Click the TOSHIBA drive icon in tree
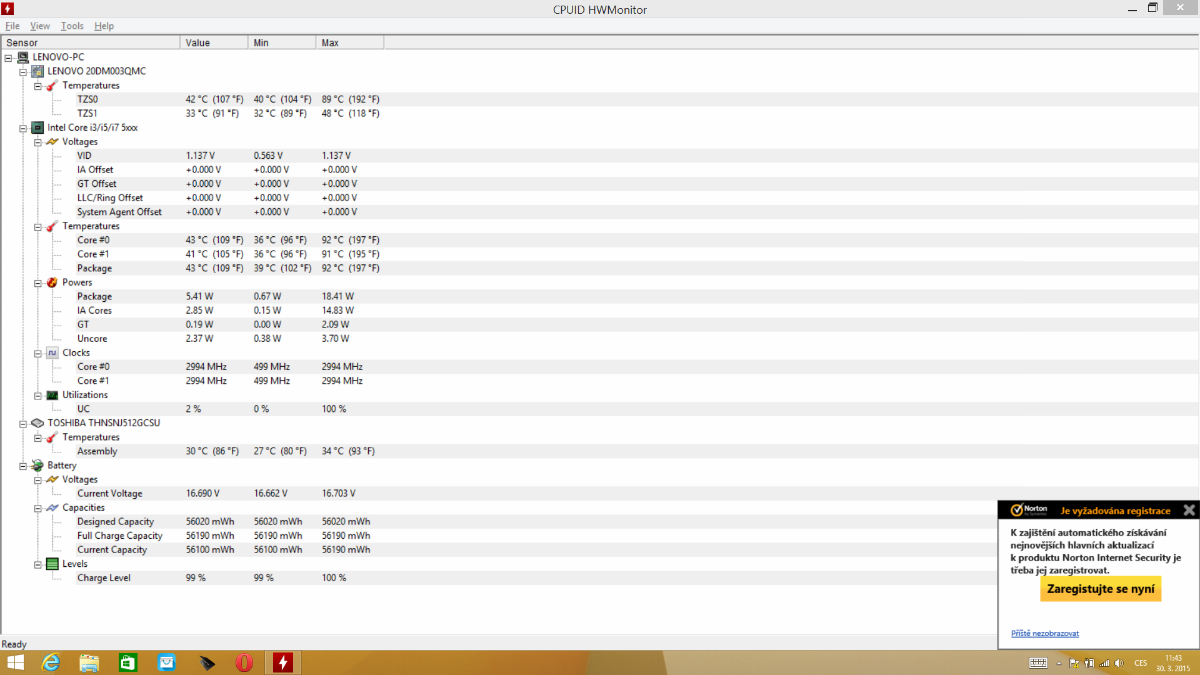The image size is (1200, 675). [x=38, y=423]
